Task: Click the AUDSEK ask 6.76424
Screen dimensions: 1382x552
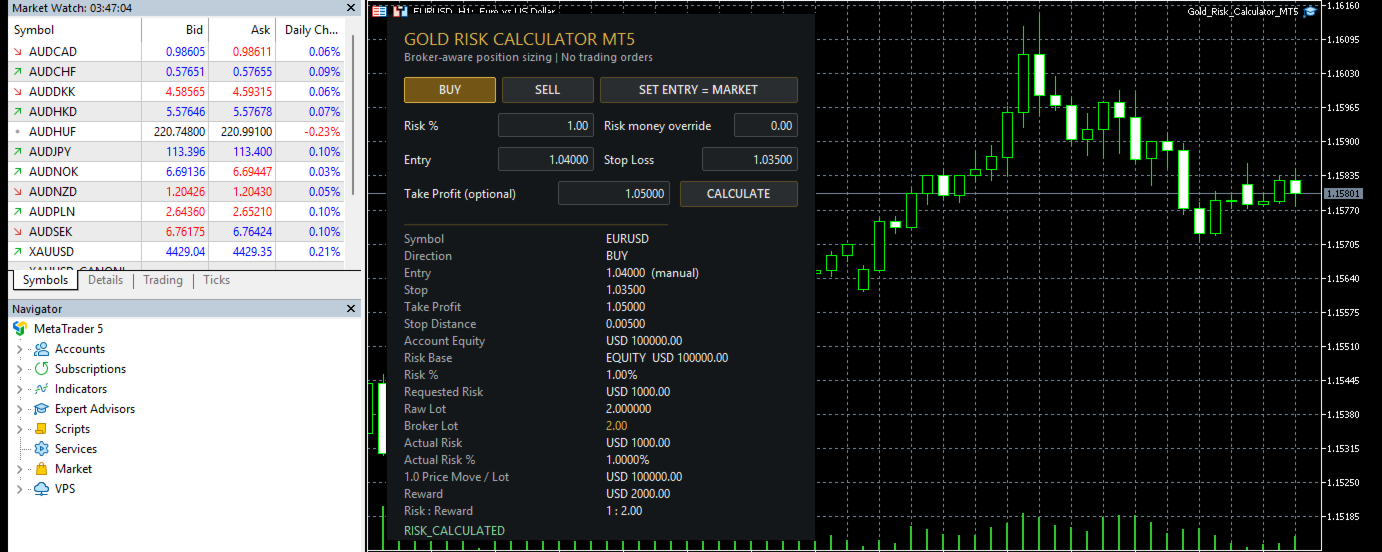Action: 251,232
